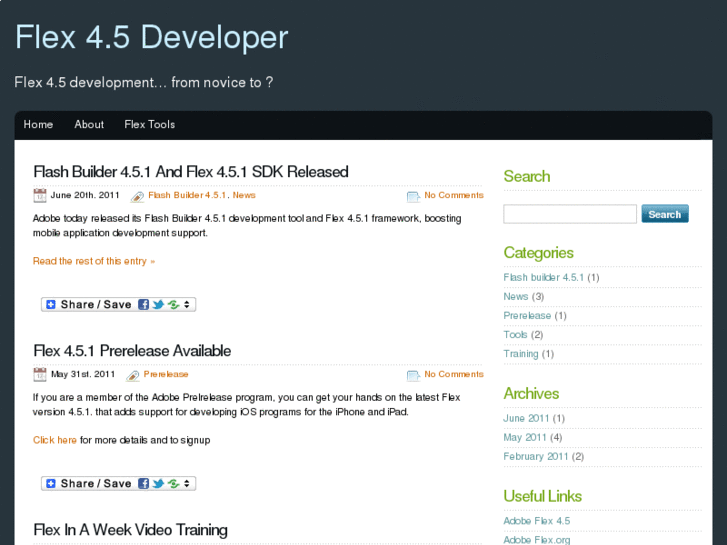Click the Flash Builder 4.5.1 tag under first post
The width and height of the screenshot is (727, 545).
pyautogui.click(x=187, y=195)
